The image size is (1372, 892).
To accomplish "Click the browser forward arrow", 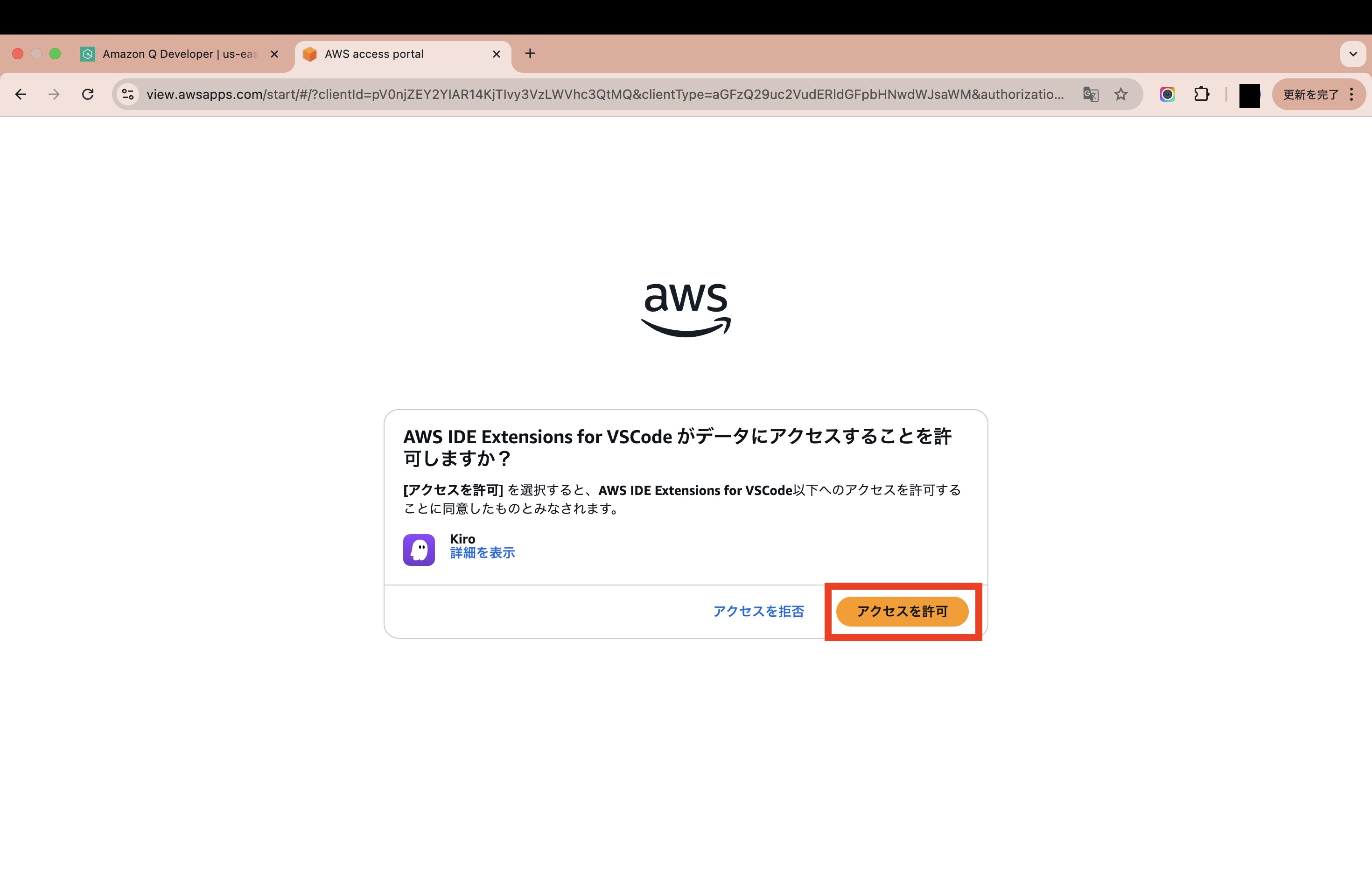I will (54, 94).
